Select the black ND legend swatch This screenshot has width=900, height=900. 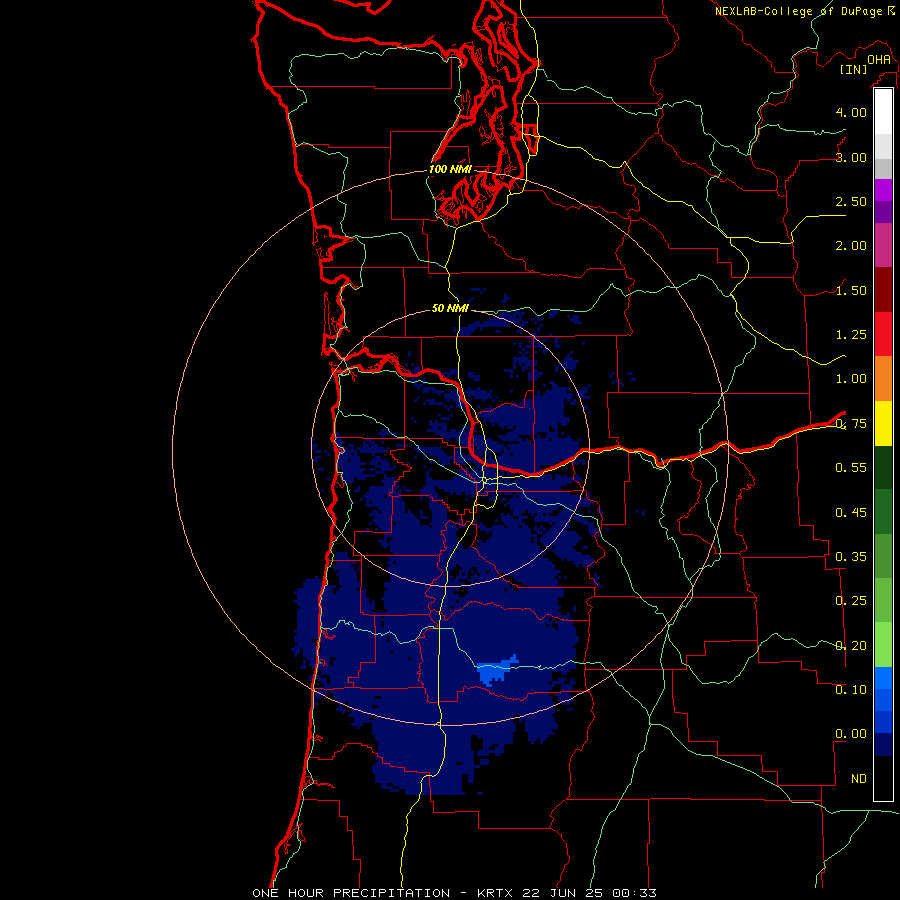coord(883,778)
